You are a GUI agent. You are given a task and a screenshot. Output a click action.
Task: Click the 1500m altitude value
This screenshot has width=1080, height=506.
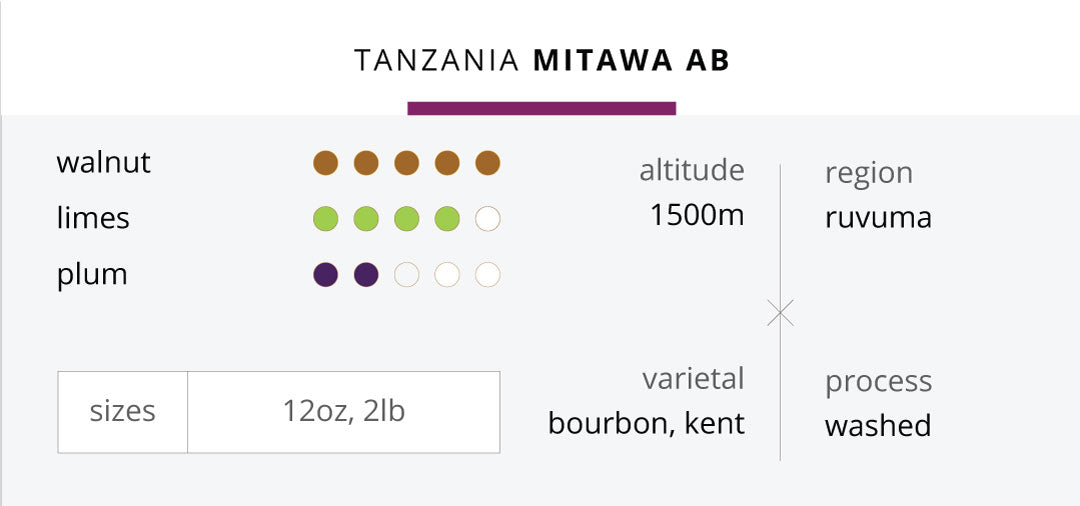(697, 216)
